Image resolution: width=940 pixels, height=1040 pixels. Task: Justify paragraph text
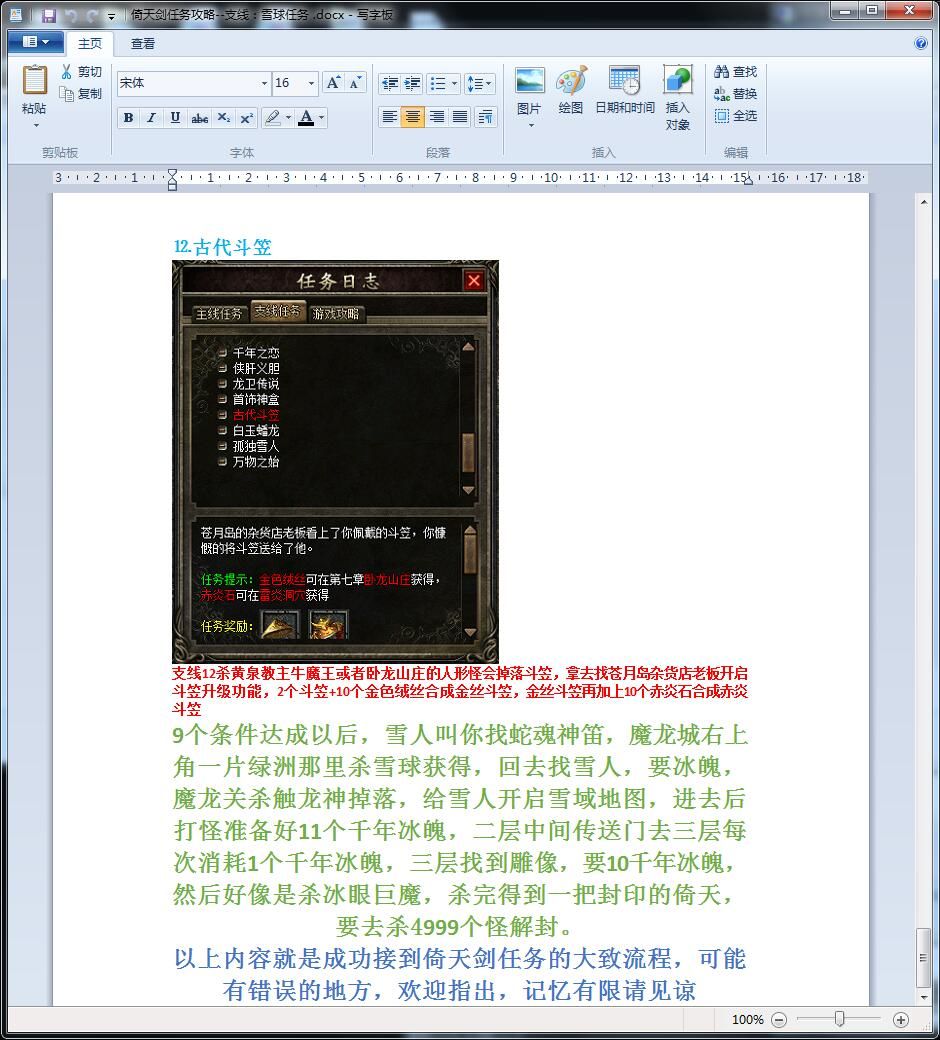(459, 117)
